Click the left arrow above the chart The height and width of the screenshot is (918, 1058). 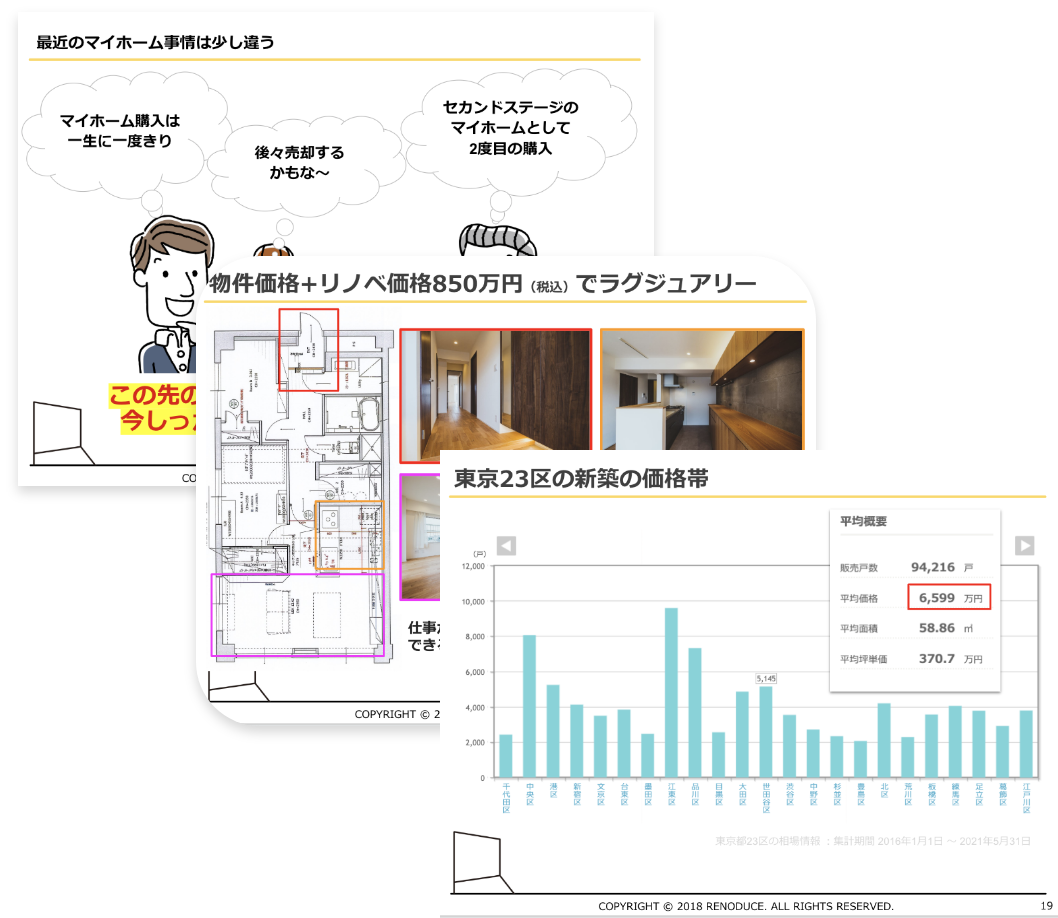[506, 546]
